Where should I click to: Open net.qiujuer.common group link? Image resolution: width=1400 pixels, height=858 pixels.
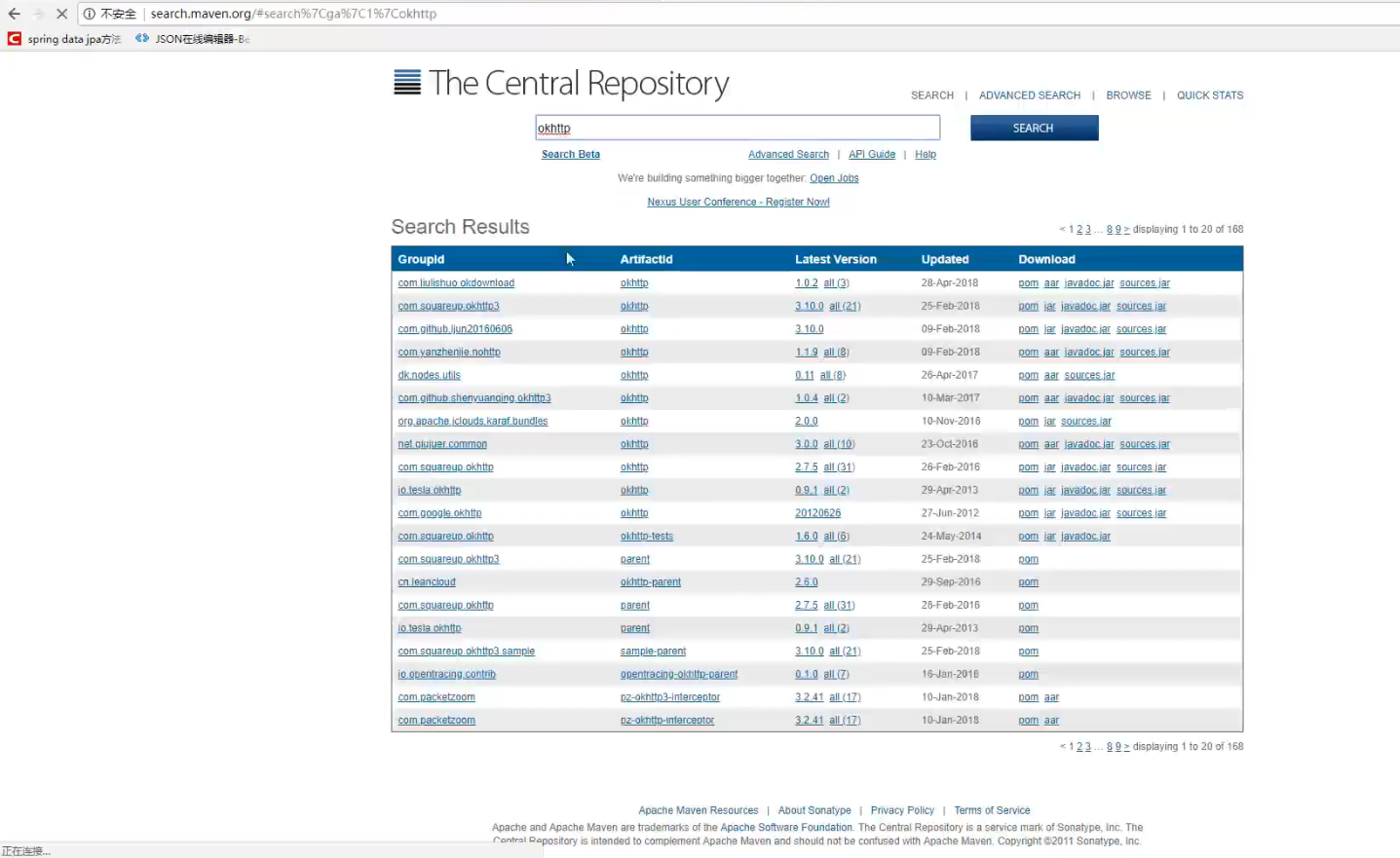[442, 444]
